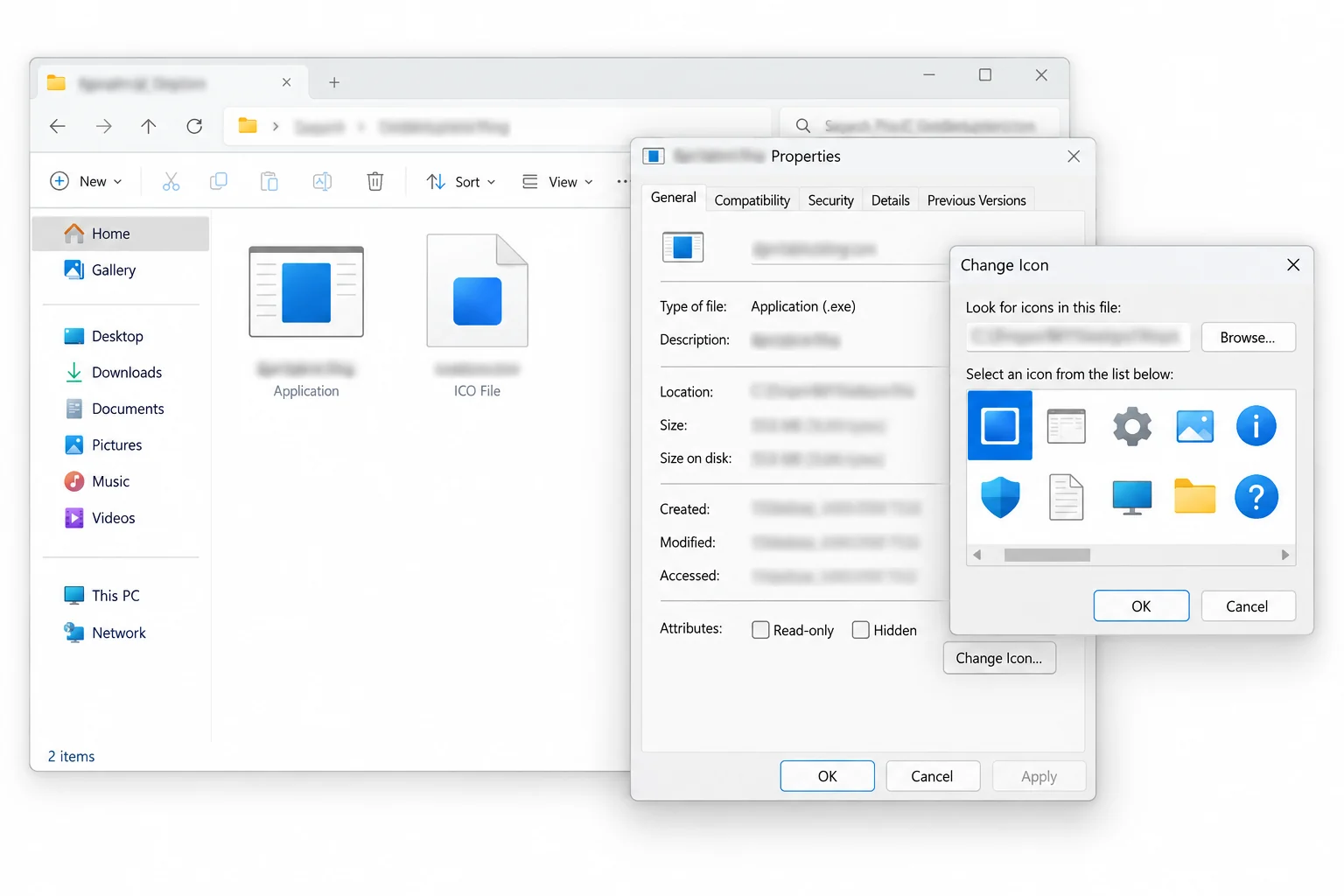
Task: Click the Copy icon in Explorer toolbar
Action: pyautogui.click(x=219, y=181)
